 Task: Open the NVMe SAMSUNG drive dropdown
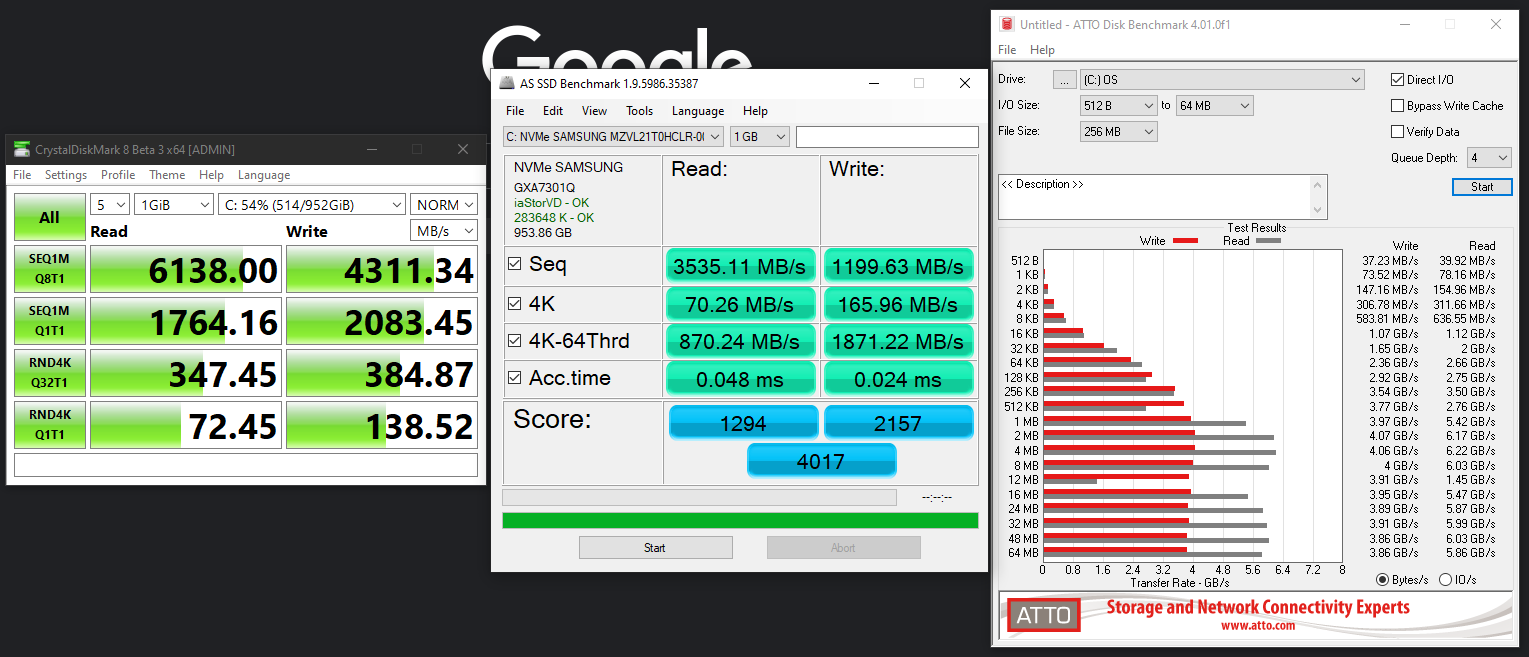coord(613,136)
